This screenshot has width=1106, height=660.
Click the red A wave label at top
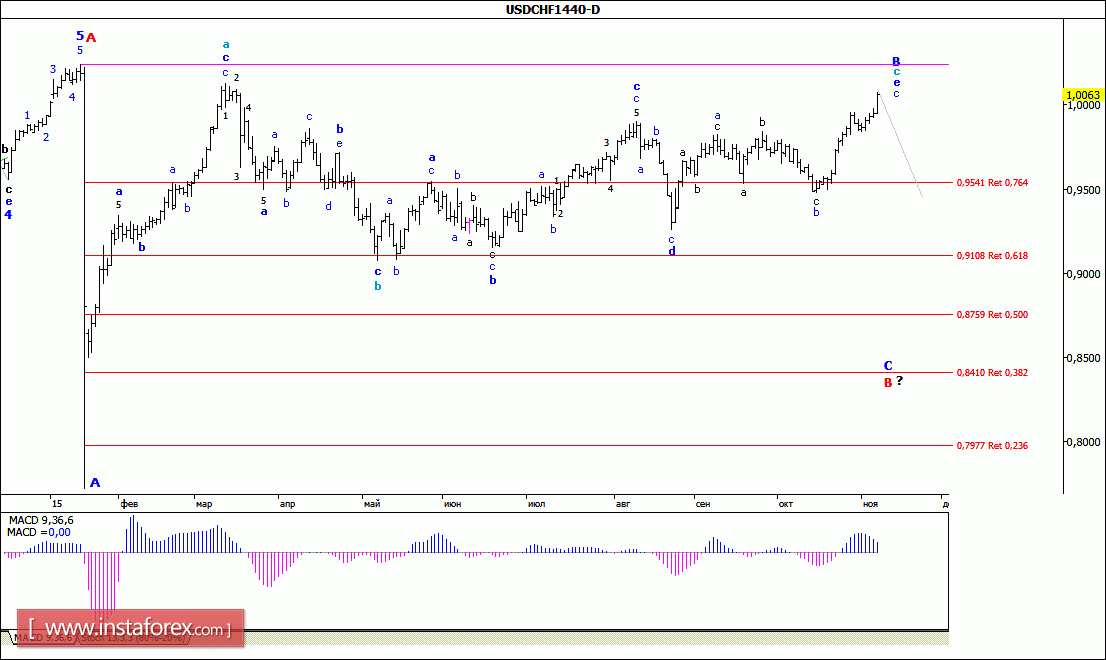[x=91, y=38]
